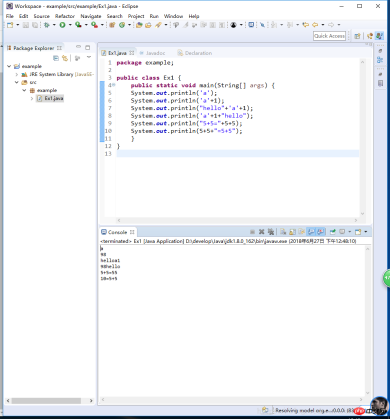The width and height of the screenshot is (390, 419).
Task: Open the Window menu
Action: [x=173, y=16]
